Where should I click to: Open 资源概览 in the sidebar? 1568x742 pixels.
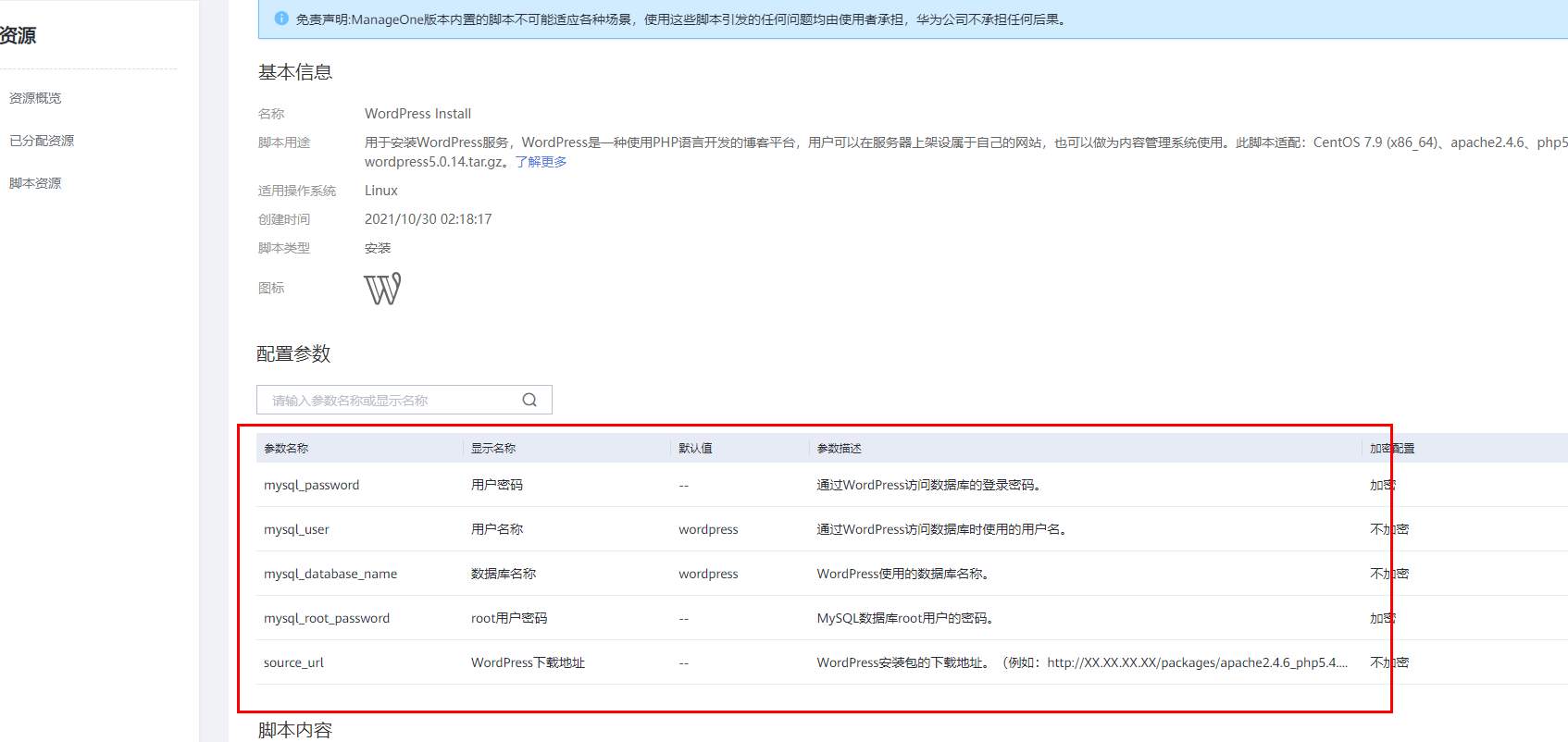35,98
